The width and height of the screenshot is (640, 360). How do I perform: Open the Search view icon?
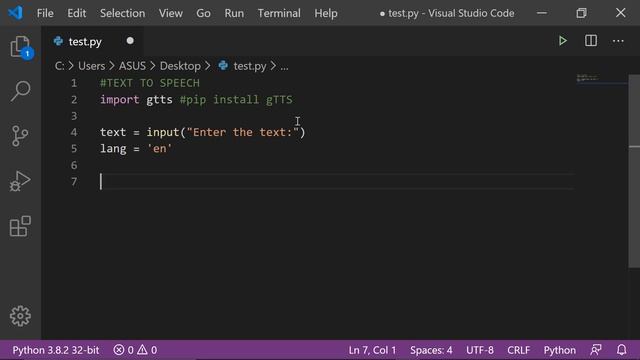tap(20, 91)
